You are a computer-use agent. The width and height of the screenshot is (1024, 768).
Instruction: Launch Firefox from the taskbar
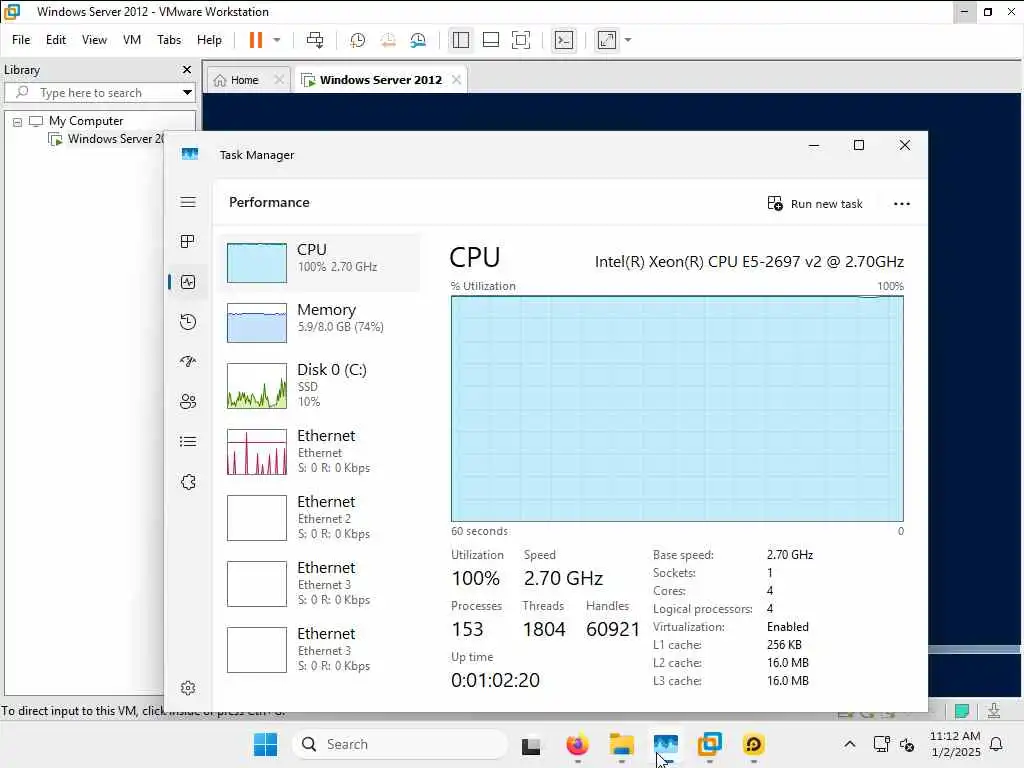point(577,744)
